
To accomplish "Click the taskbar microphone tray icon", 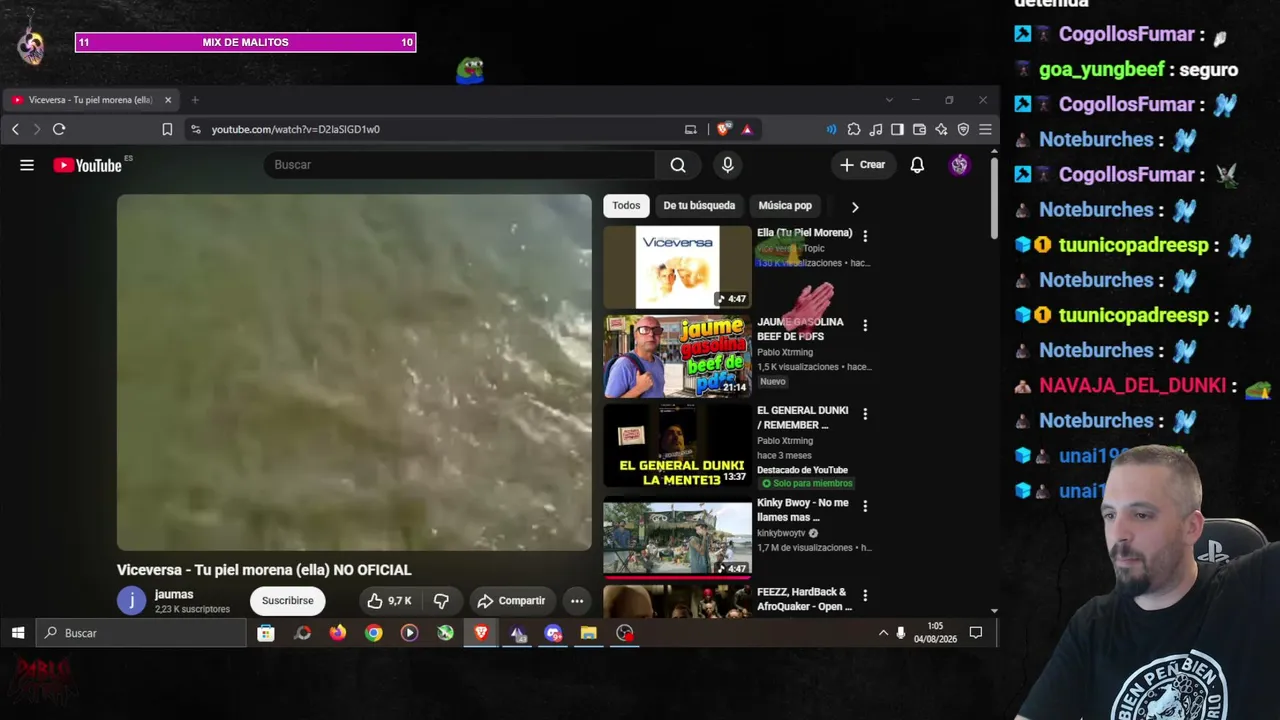I will (x=901, y=633).
